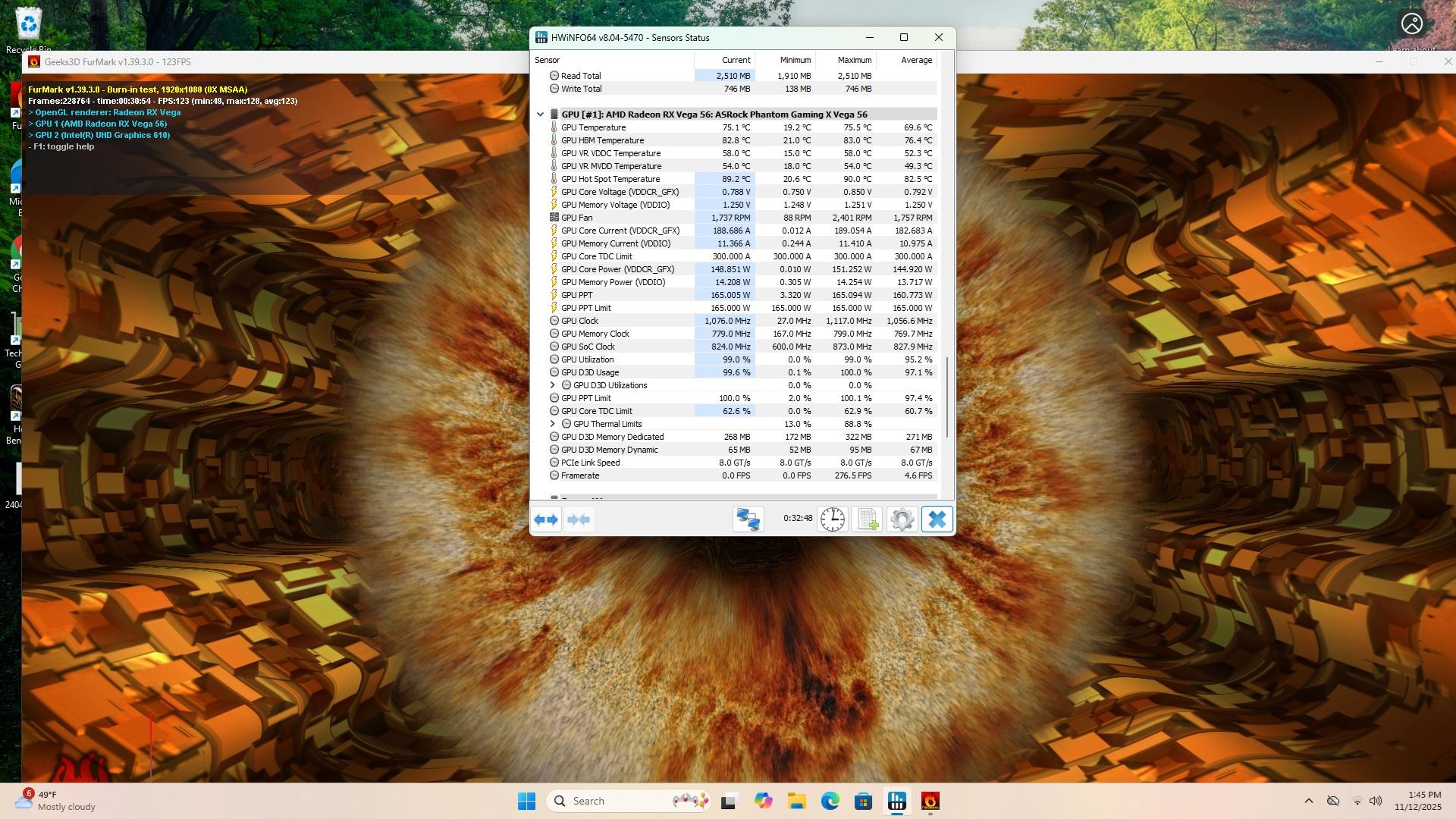1456x819 pixels.
Task: Open the FurMark icon in the taskbar
Action: 930,801
